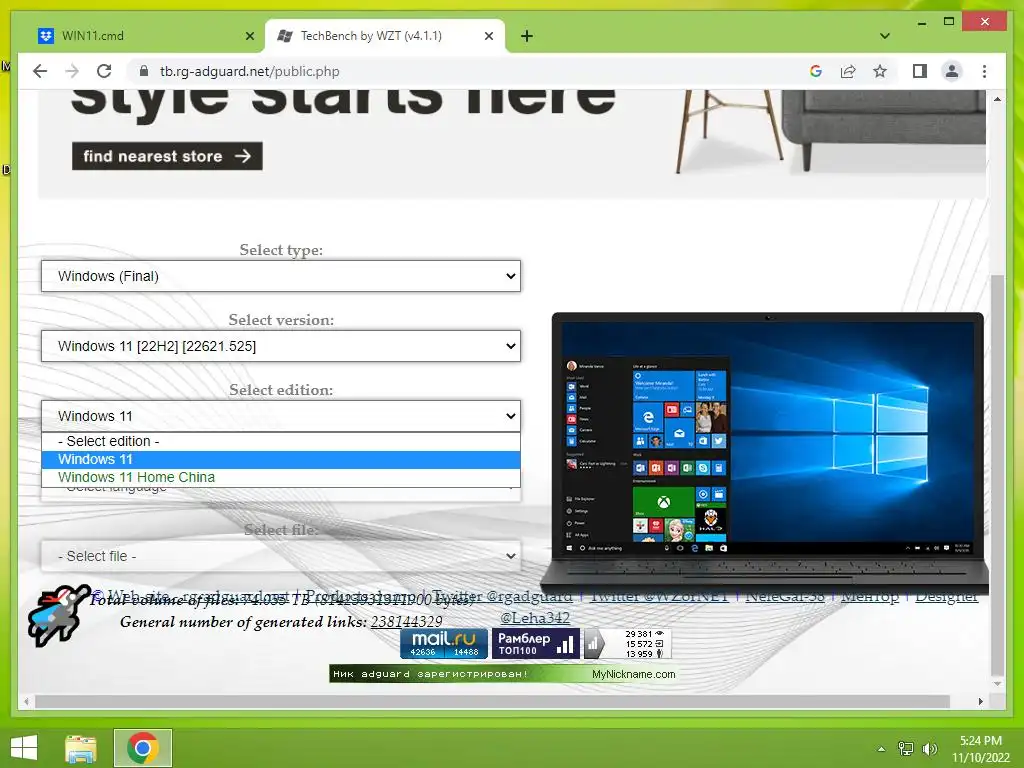Viewport: 1024px width, 768px height.
Task: Open a new browser tab
Action: pyautogui.click(x=527, y=36)
